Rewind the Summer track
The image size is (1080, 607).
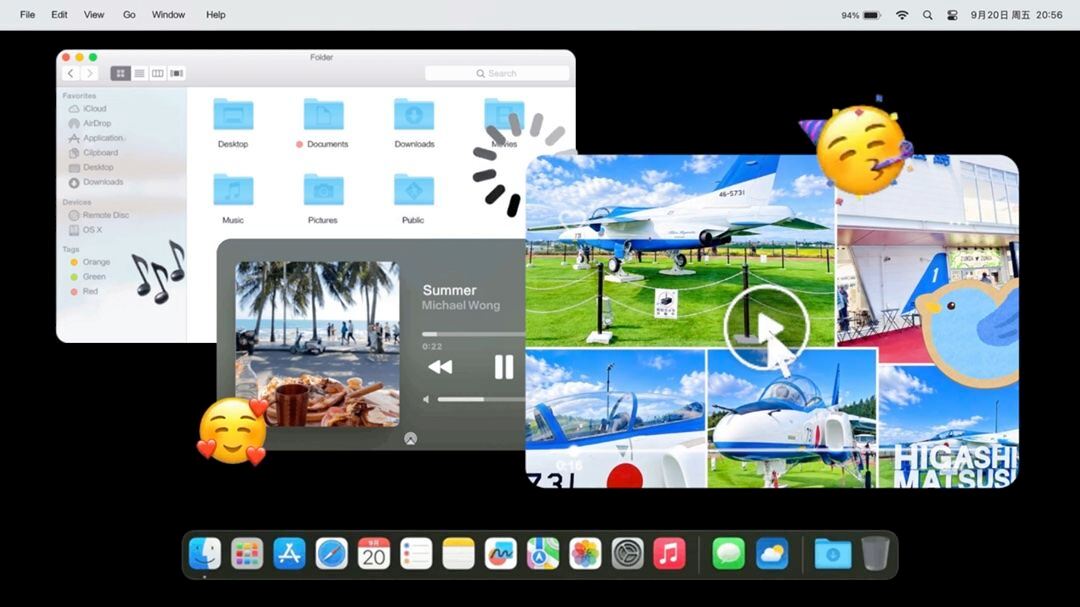pyautogui.click(x=440, y=367)
